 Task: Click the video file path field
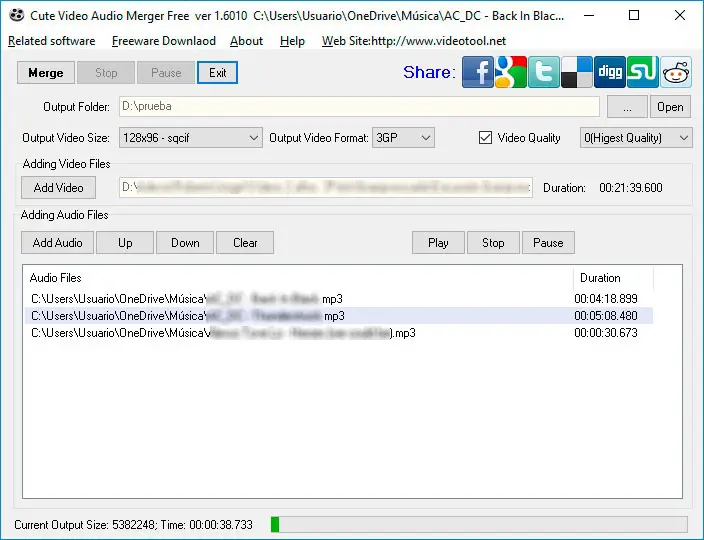(326, 187)
